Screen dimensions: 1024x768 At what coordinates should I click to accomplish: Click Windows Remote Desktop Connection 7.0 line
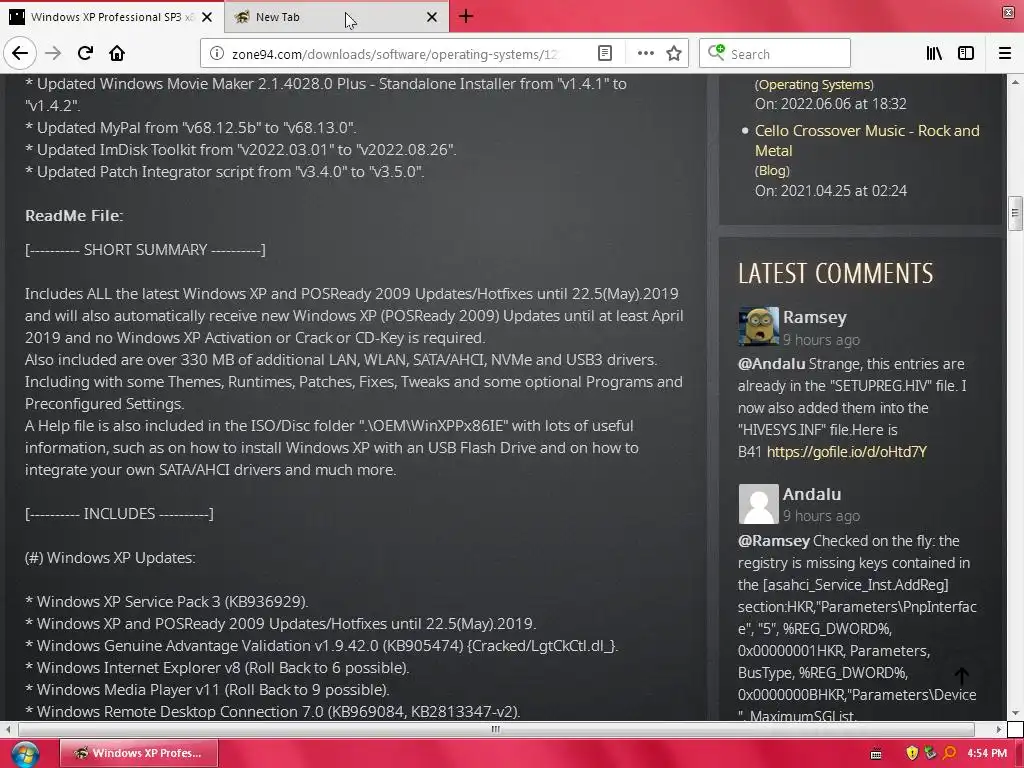point(272,711)
